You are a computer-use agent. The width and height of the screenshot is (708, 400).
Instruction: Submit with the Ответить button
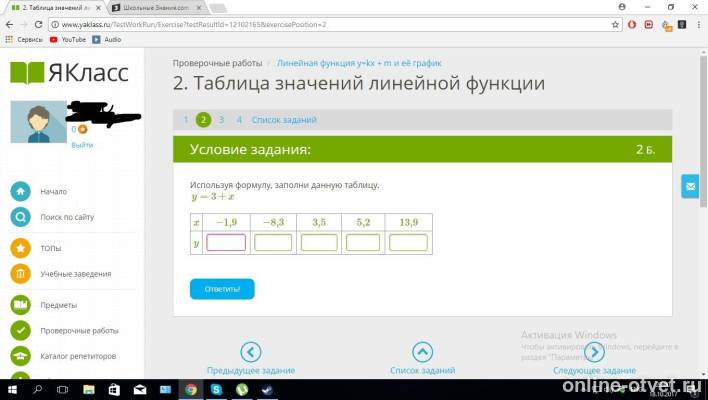(222, 289)
